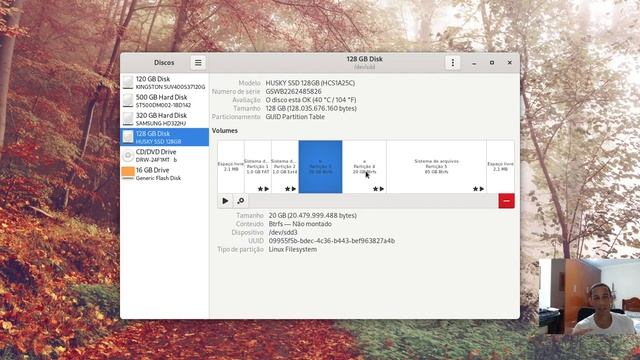Screen dimensions: 640x360
Task: Maximize the Discos window
Action: [x=492, y=63]
